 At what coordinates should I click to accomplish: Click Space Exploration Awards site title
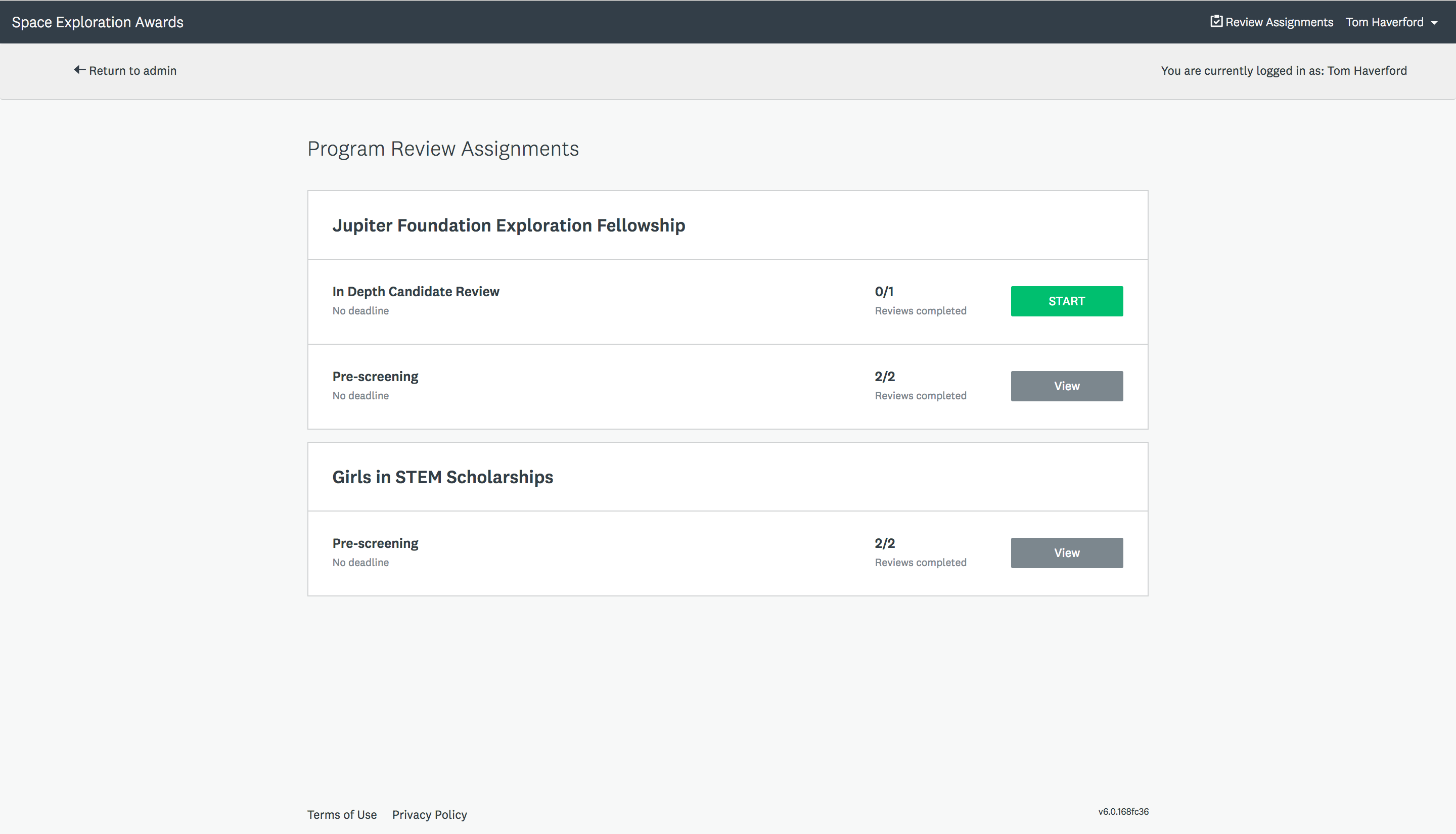pyautogui.click(x=98, y=22)
